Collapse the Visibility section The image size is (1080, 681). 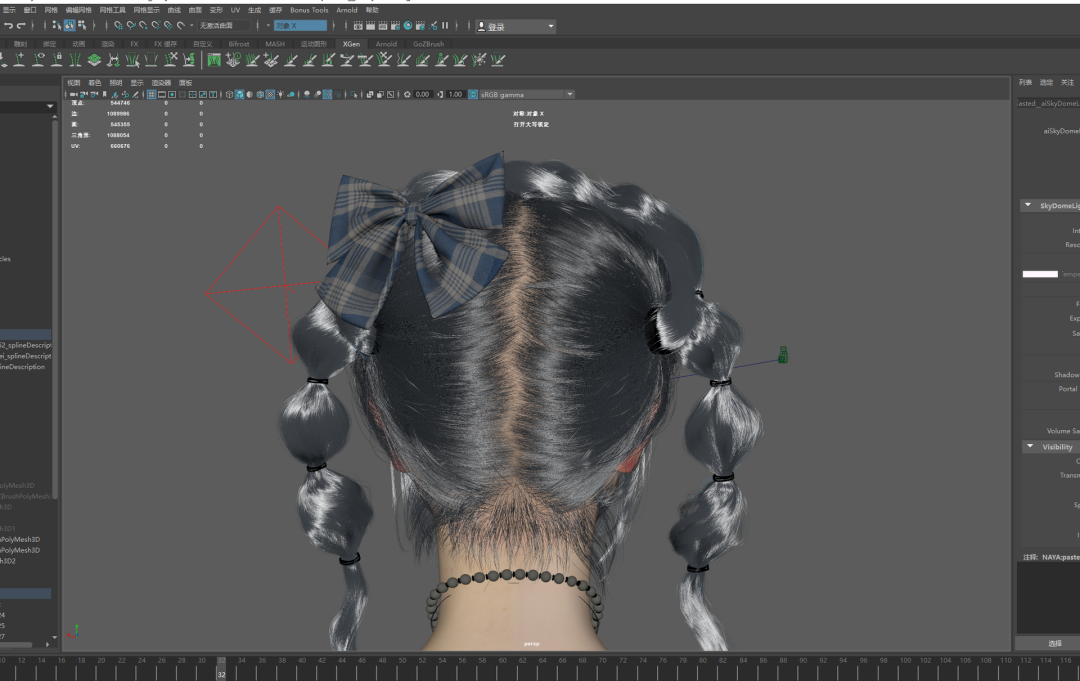pyautogui.click(x=1030, y=446)
